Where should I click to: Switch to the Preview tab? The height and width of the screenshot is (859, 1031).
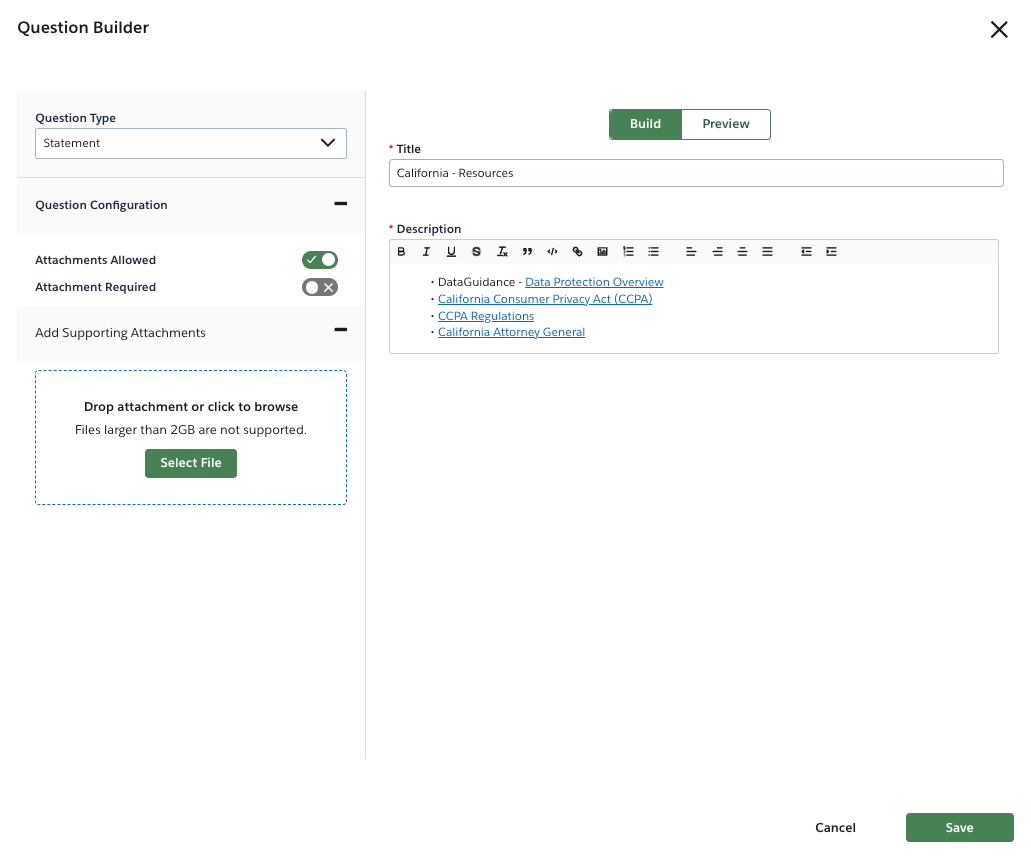coord(725,124)
